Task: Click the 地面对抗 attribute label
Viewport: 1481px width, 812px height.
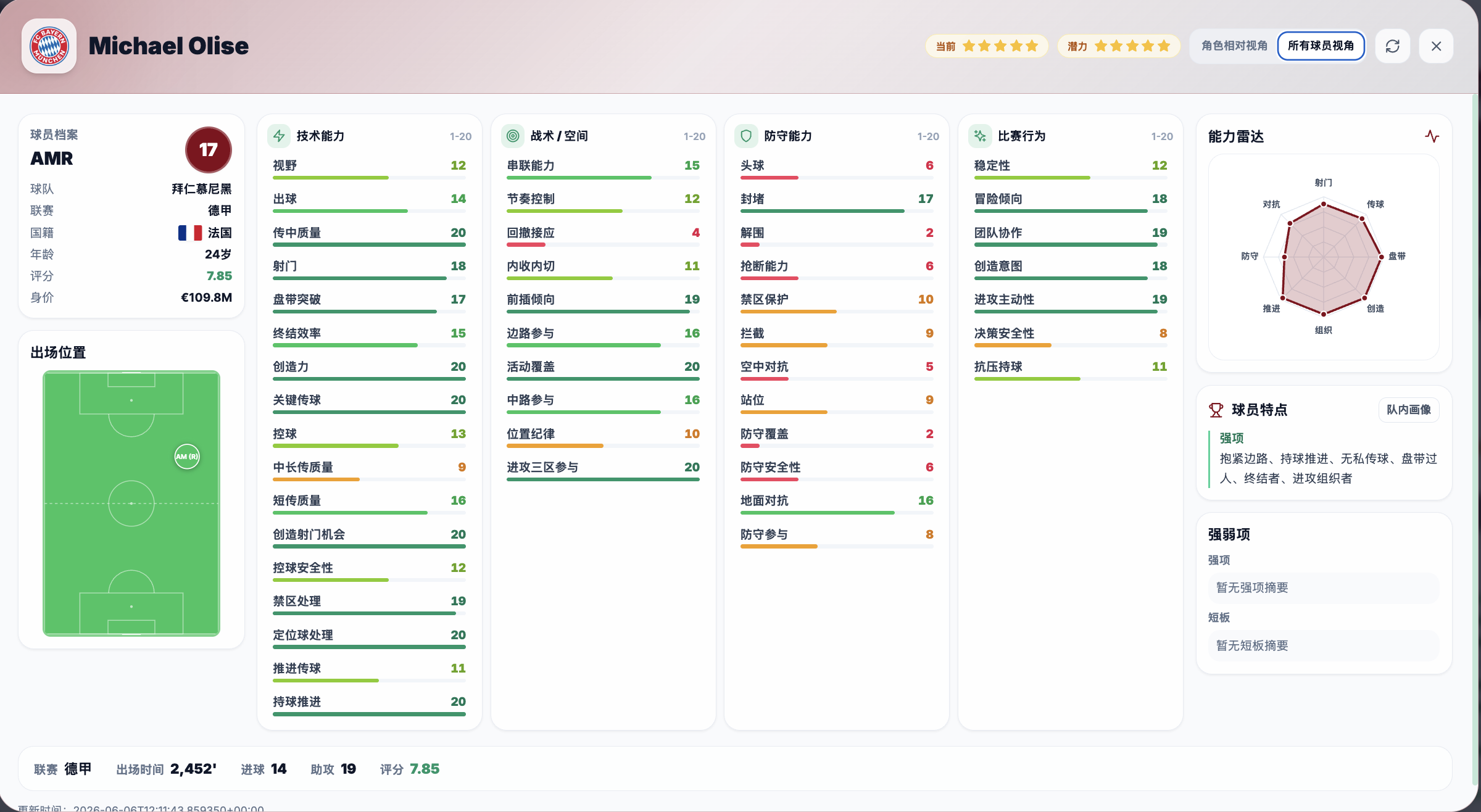Action: click(765, 500)
